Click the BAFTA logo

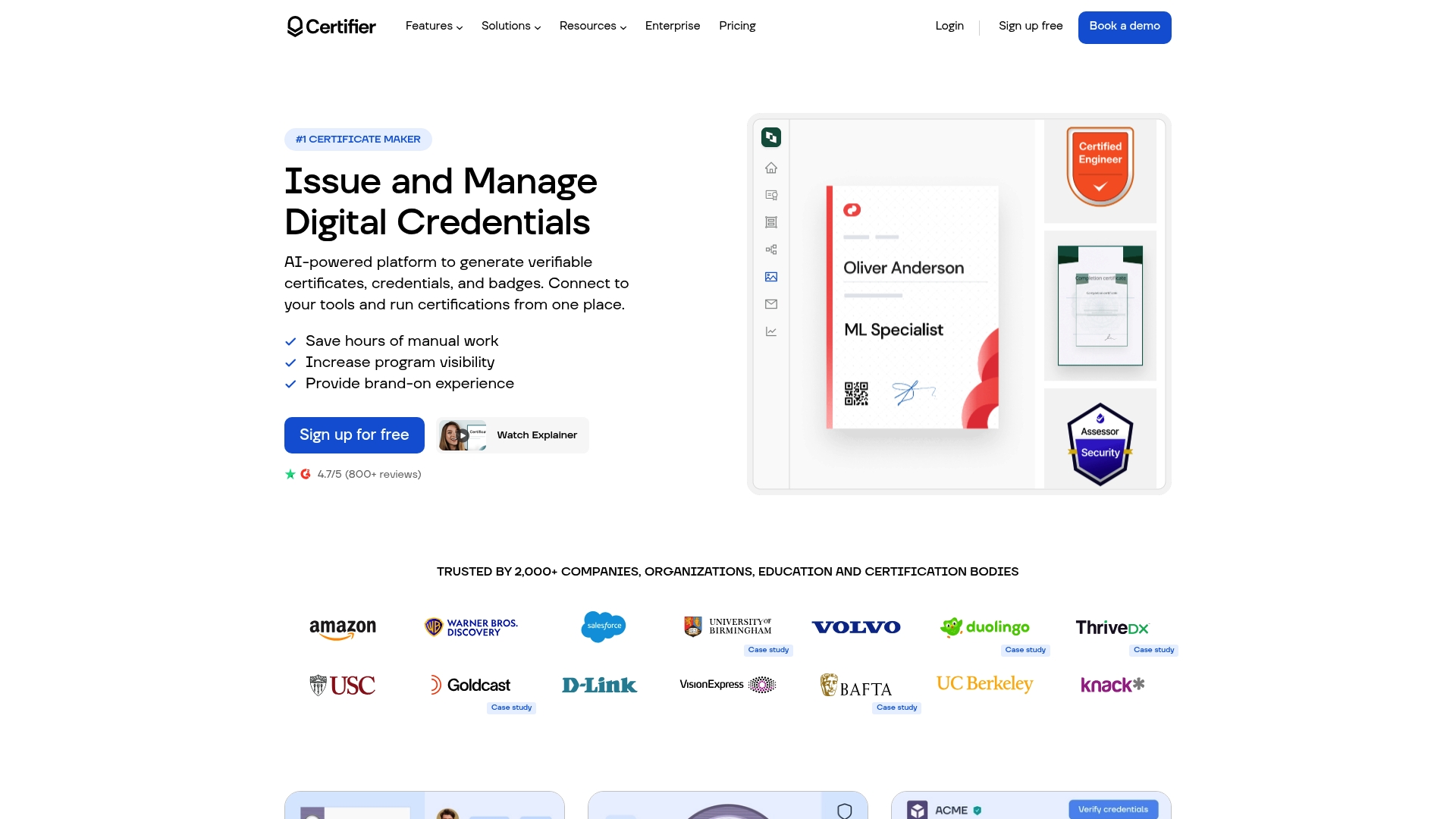coord(856,686)
